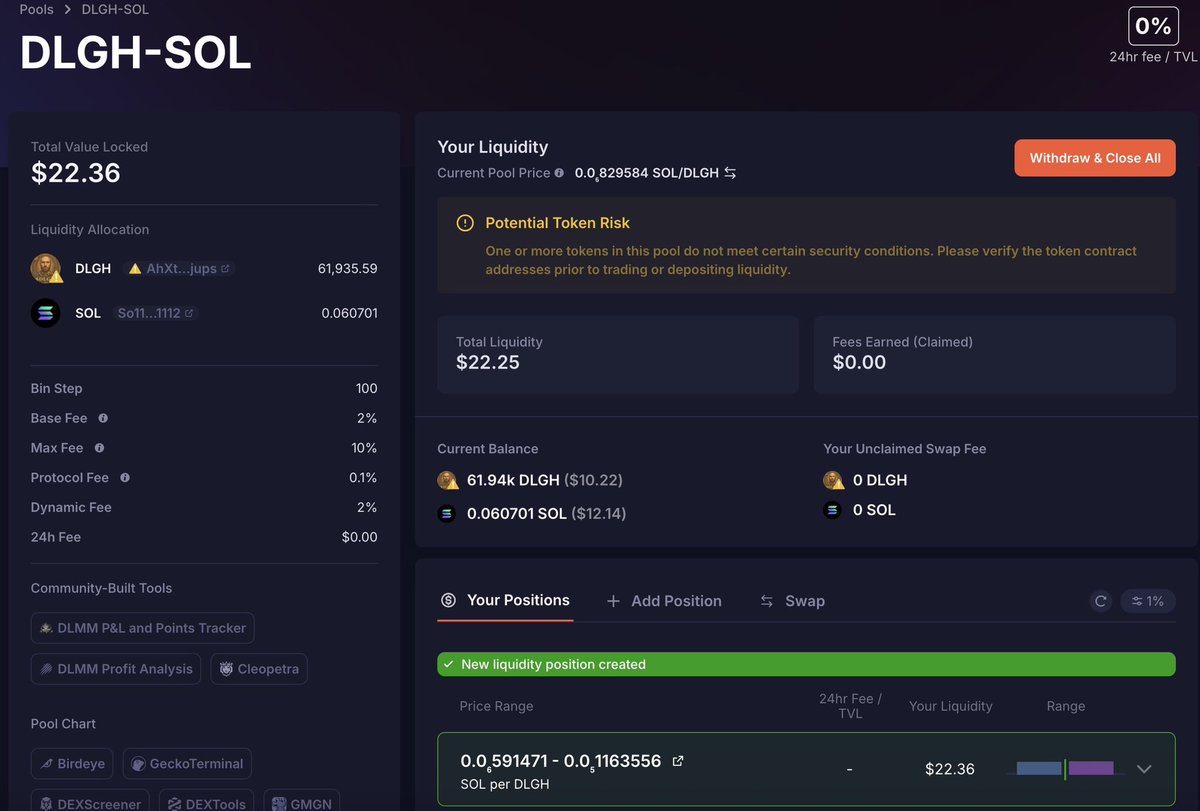The width and height of the screenshot is (1200, 811).
Task: Refresh positions with circular arrow icon
Action: click(1101, 601)
